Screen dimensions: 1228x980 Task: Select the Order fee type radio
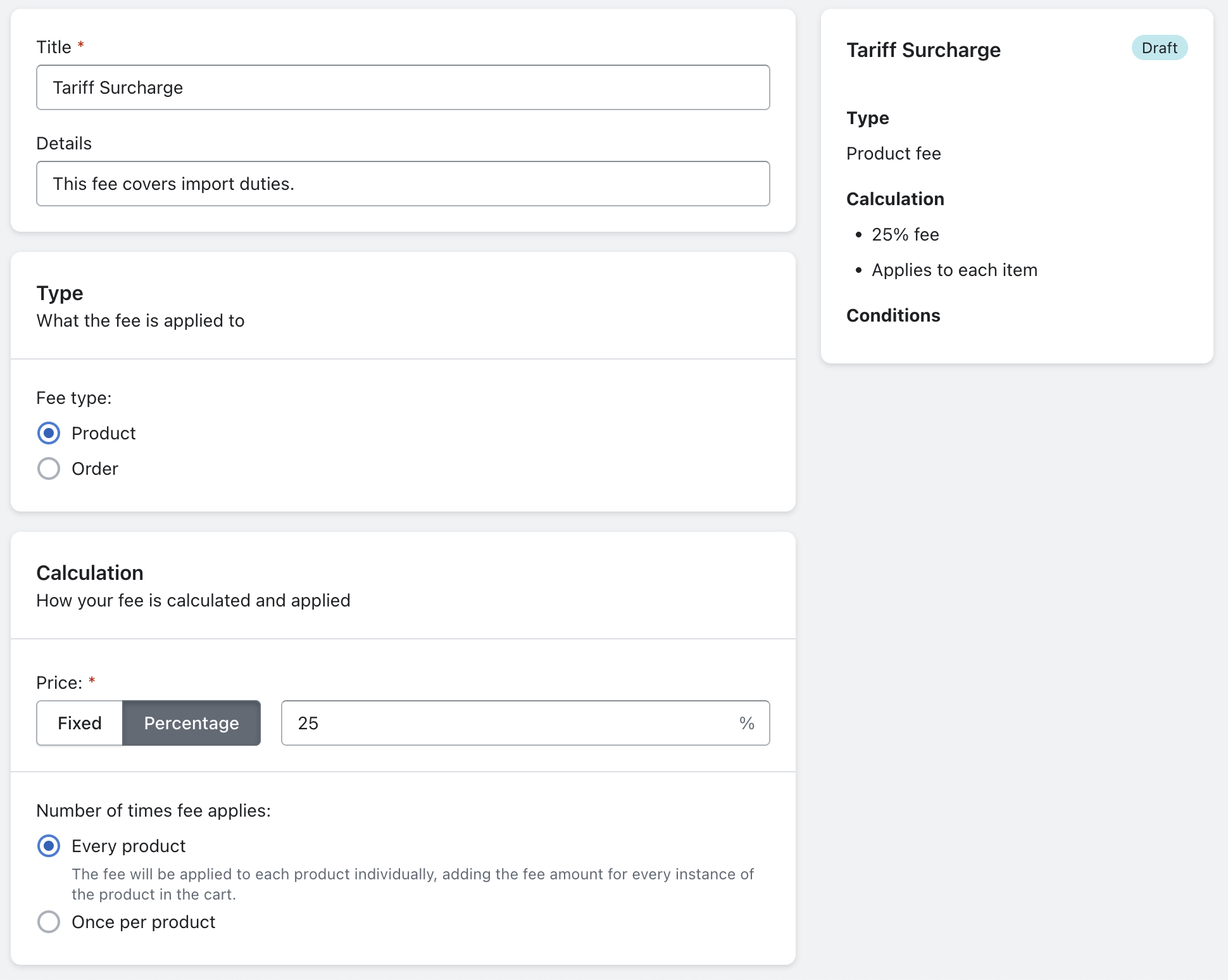click(x=49, y=468)
